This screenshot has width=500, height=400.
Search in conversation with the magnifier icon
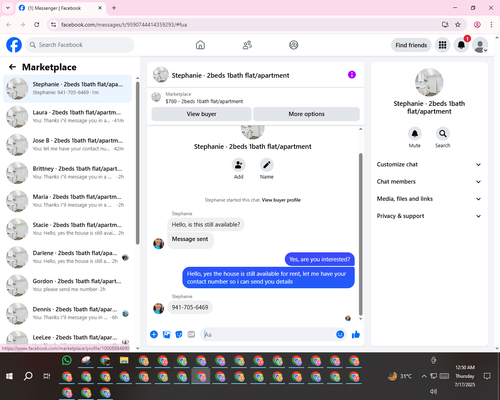tap(443, 134)
